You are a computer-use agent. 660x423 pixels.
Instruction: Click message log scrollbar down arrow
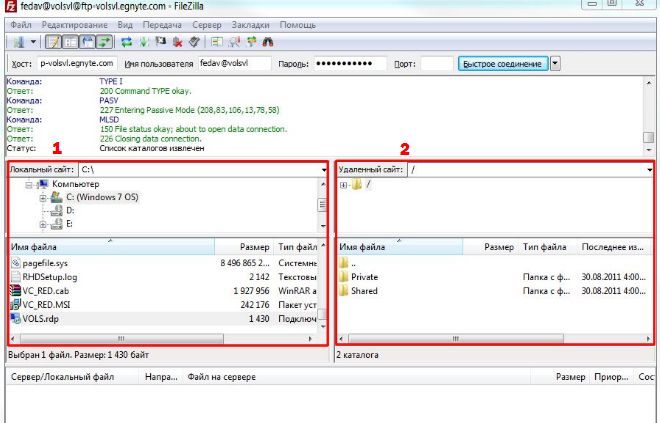pyautogui.click(x=649, y=149)
